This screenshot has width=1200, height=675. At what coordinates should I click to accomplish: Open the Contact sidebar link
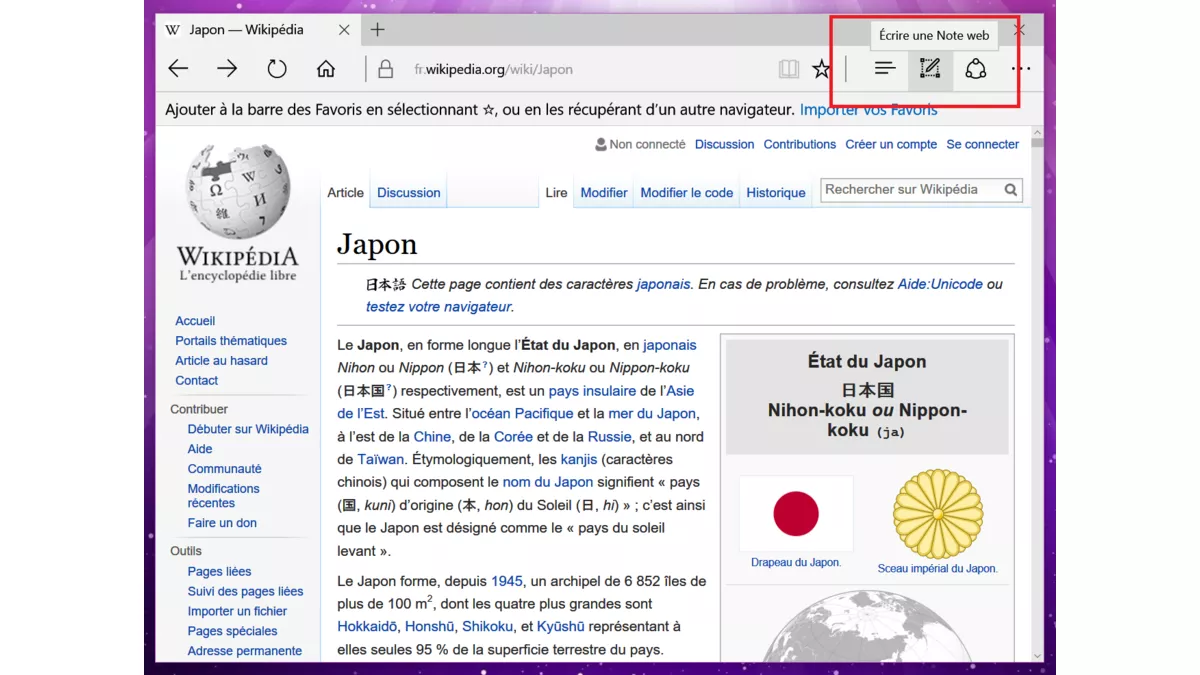coord(196,381)
